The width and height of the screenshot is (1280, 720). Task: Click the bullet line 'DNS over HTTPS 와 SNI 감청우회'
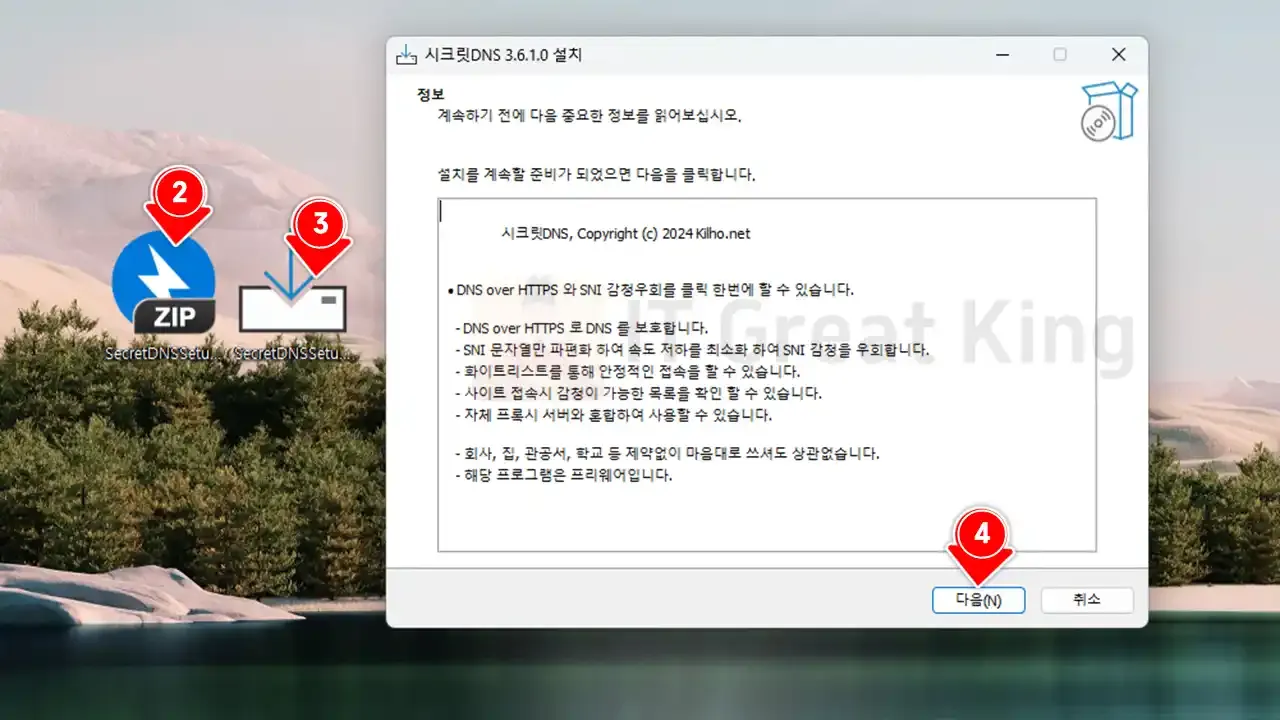[651, 291]
